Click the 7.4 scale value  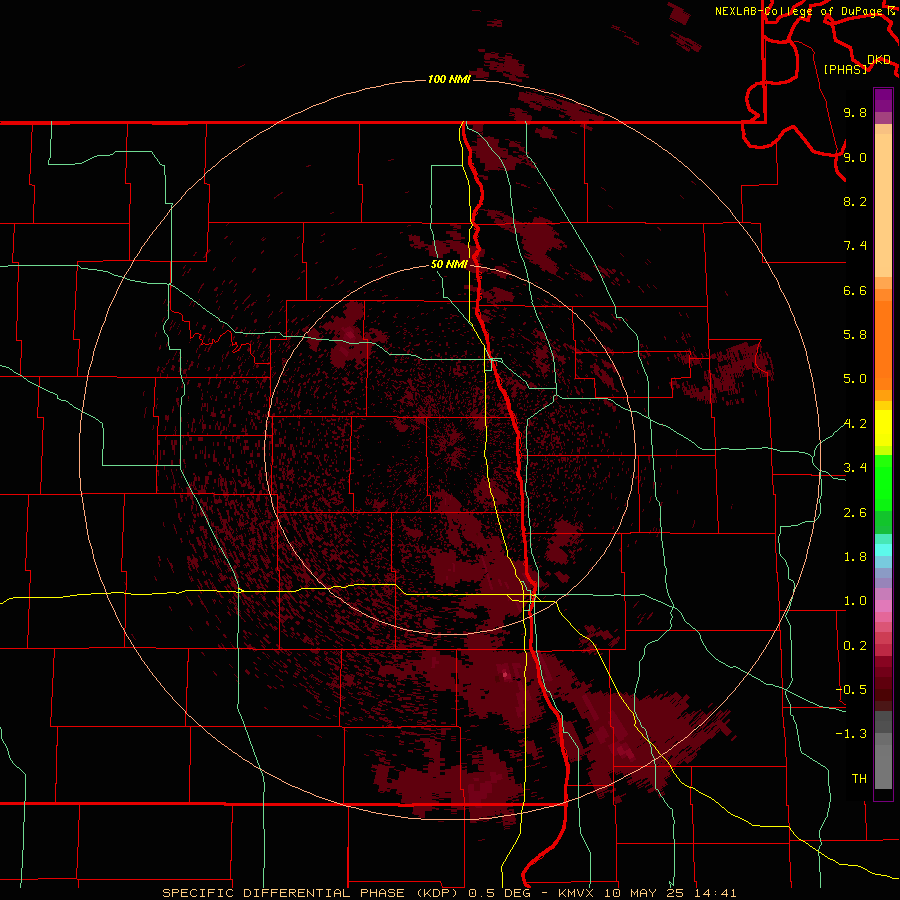tap(855, 246)
